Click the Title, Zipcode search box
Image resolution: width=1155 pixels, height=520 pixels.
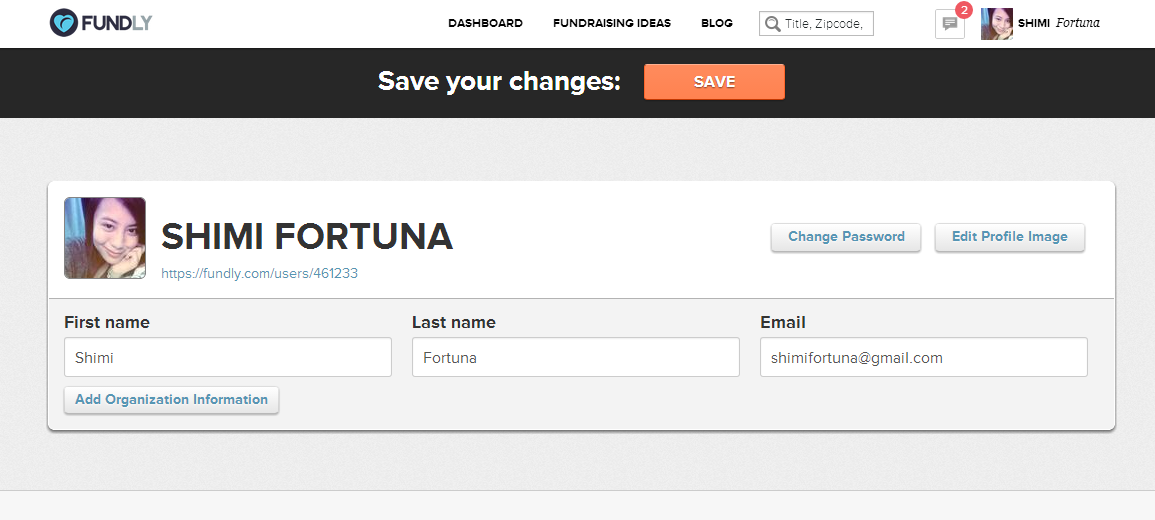point(816,24)
